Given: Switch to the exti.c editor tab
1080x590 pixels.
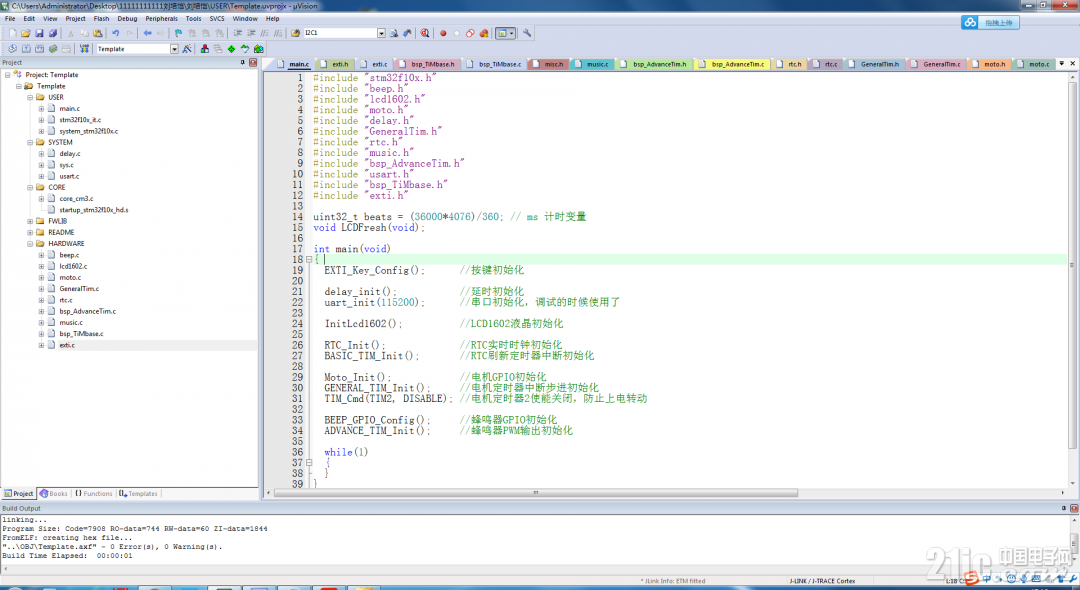Looking at the screenshot, I should 374,64.
